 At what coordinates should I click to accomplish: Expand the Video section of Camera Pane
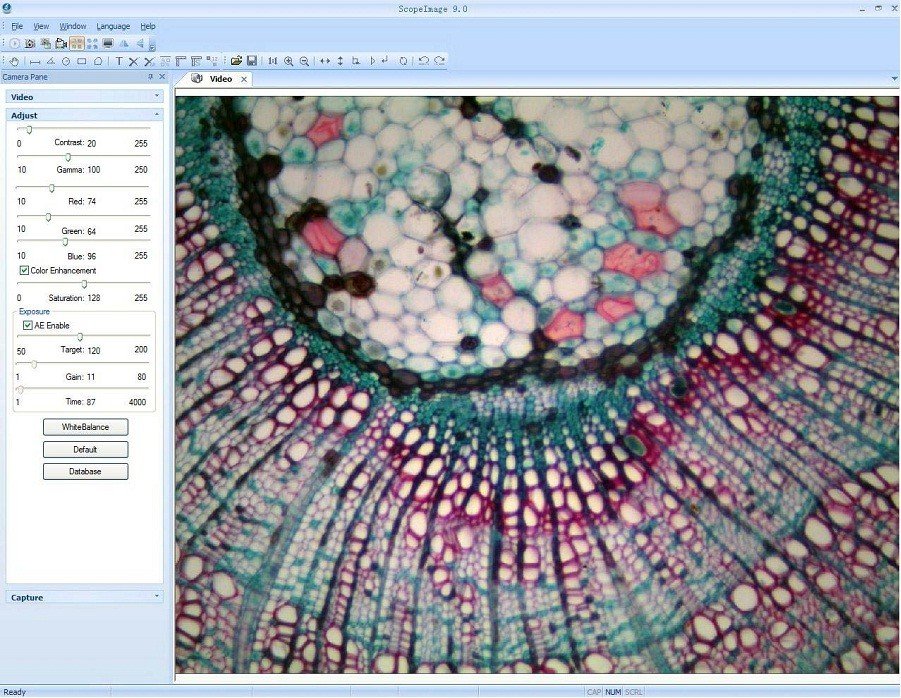(x=84, y=97)
